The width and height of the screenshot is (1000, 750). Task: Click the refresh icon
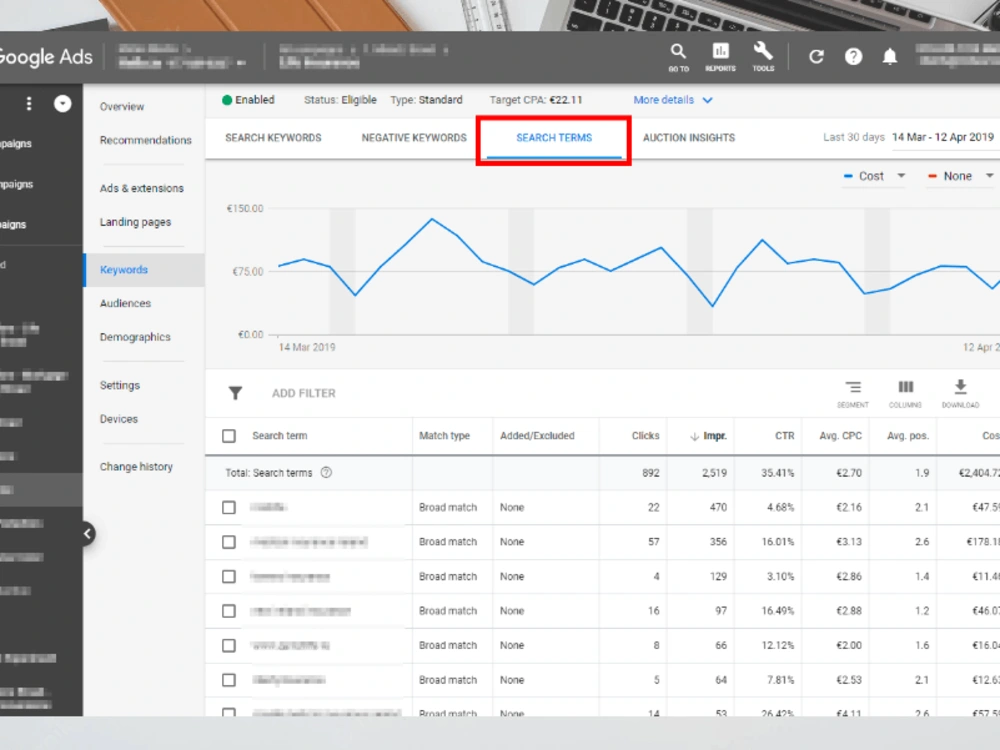click(x=816, y=57)
